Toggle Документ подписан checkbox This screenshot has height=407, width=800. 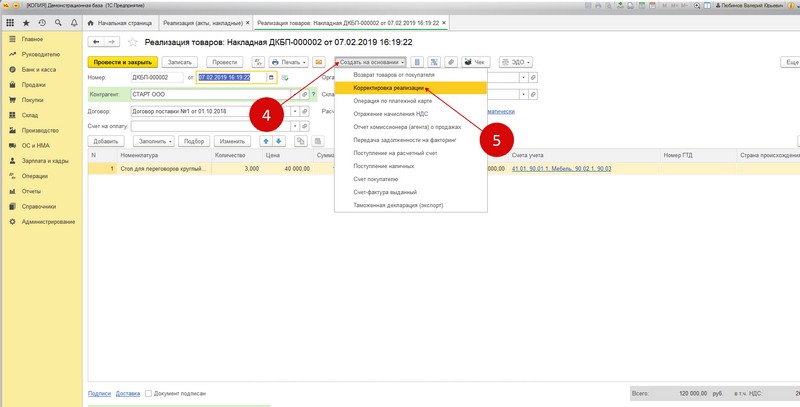[148, 394]
